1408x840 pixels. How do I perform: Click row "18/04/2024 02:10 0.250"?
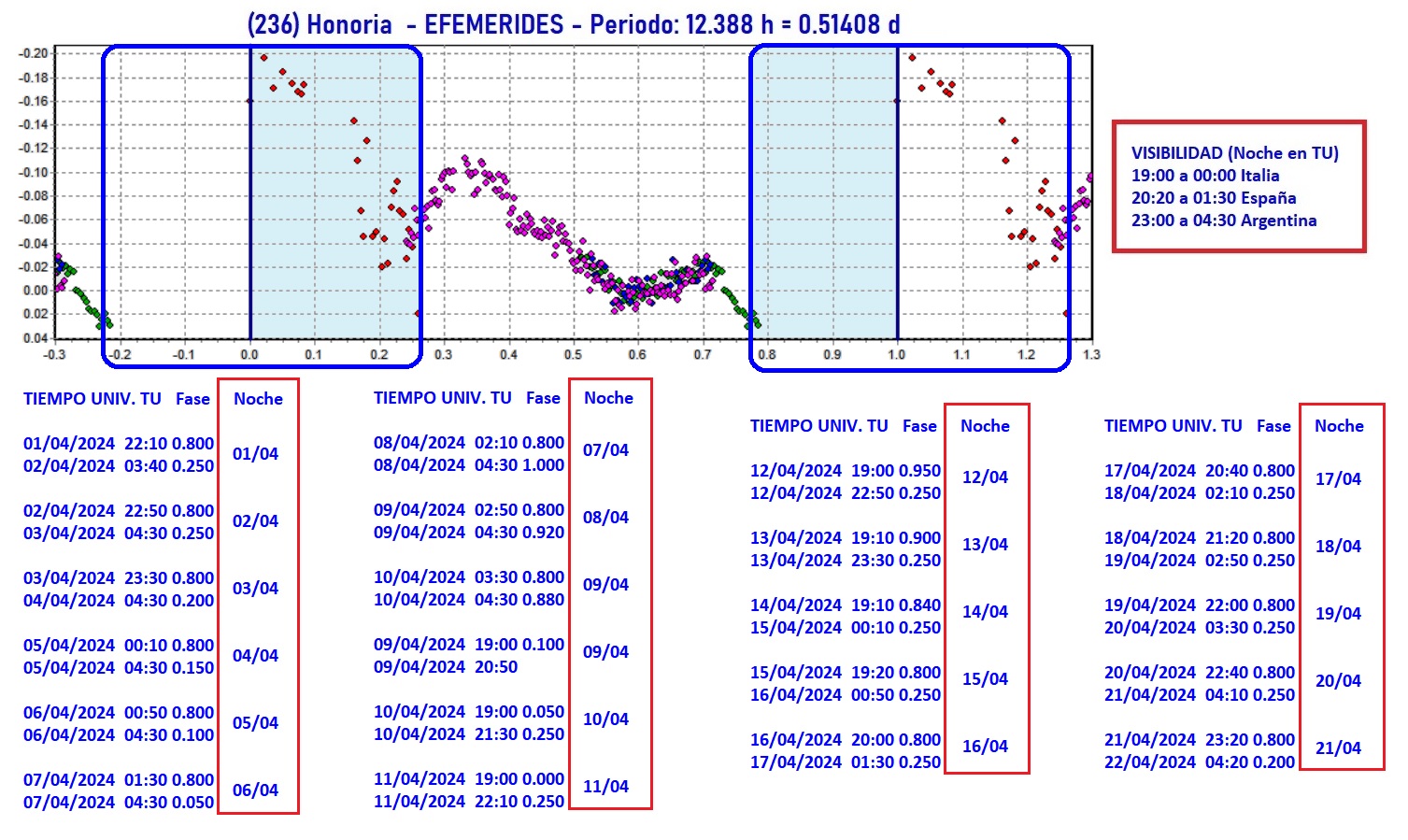1200,492
